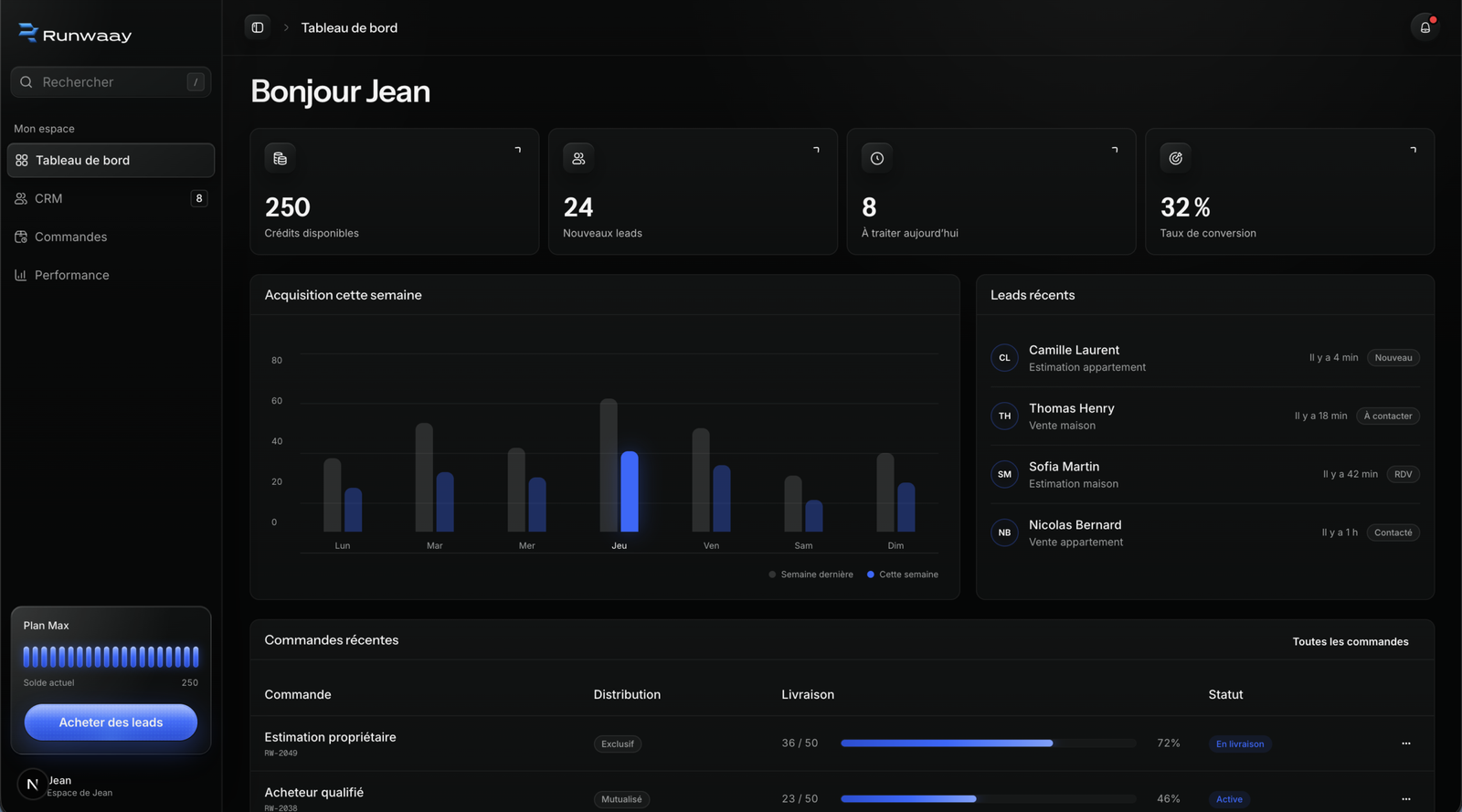Click the conversion rate target icon

pyautogui.click(x=1176, y=158)
